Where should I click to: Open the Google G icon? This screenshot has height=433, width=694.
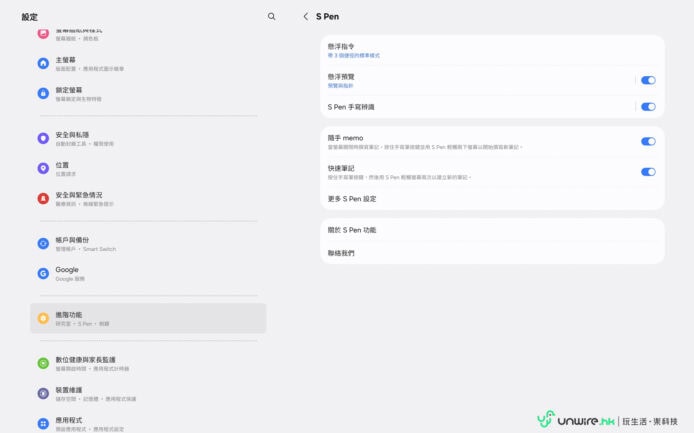point(43,274)
